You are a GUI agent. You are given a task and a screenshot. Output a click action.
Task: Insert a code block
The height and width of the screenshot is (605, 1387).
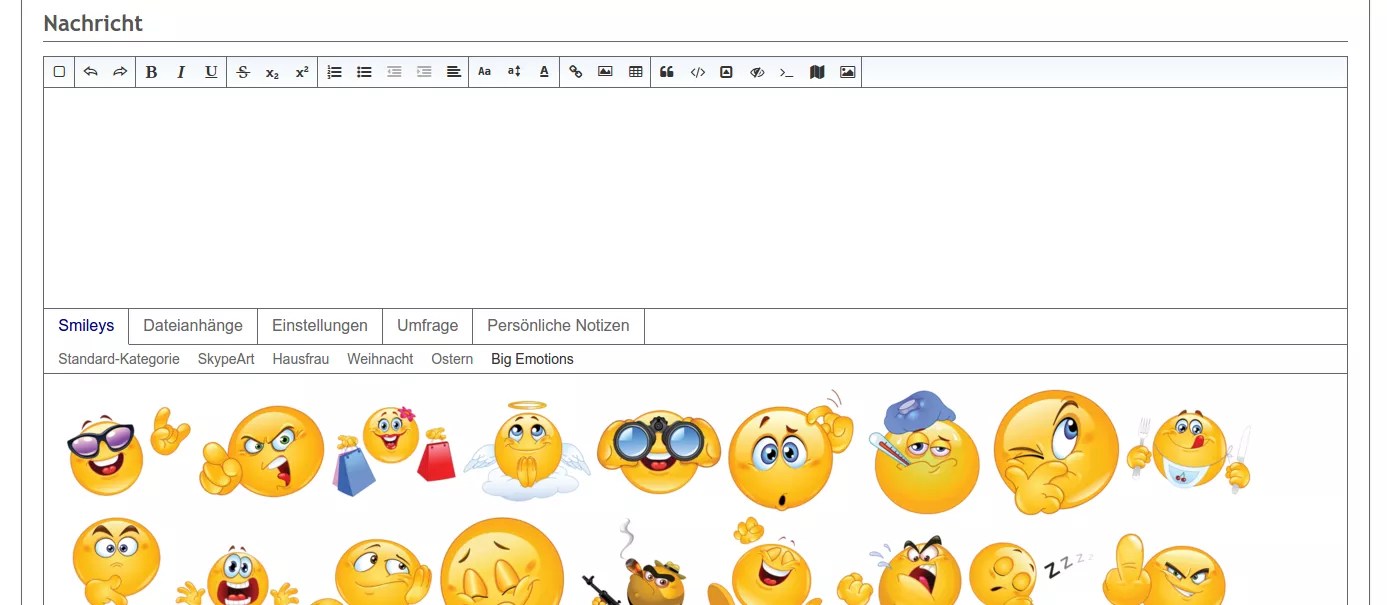pos(698,72)
